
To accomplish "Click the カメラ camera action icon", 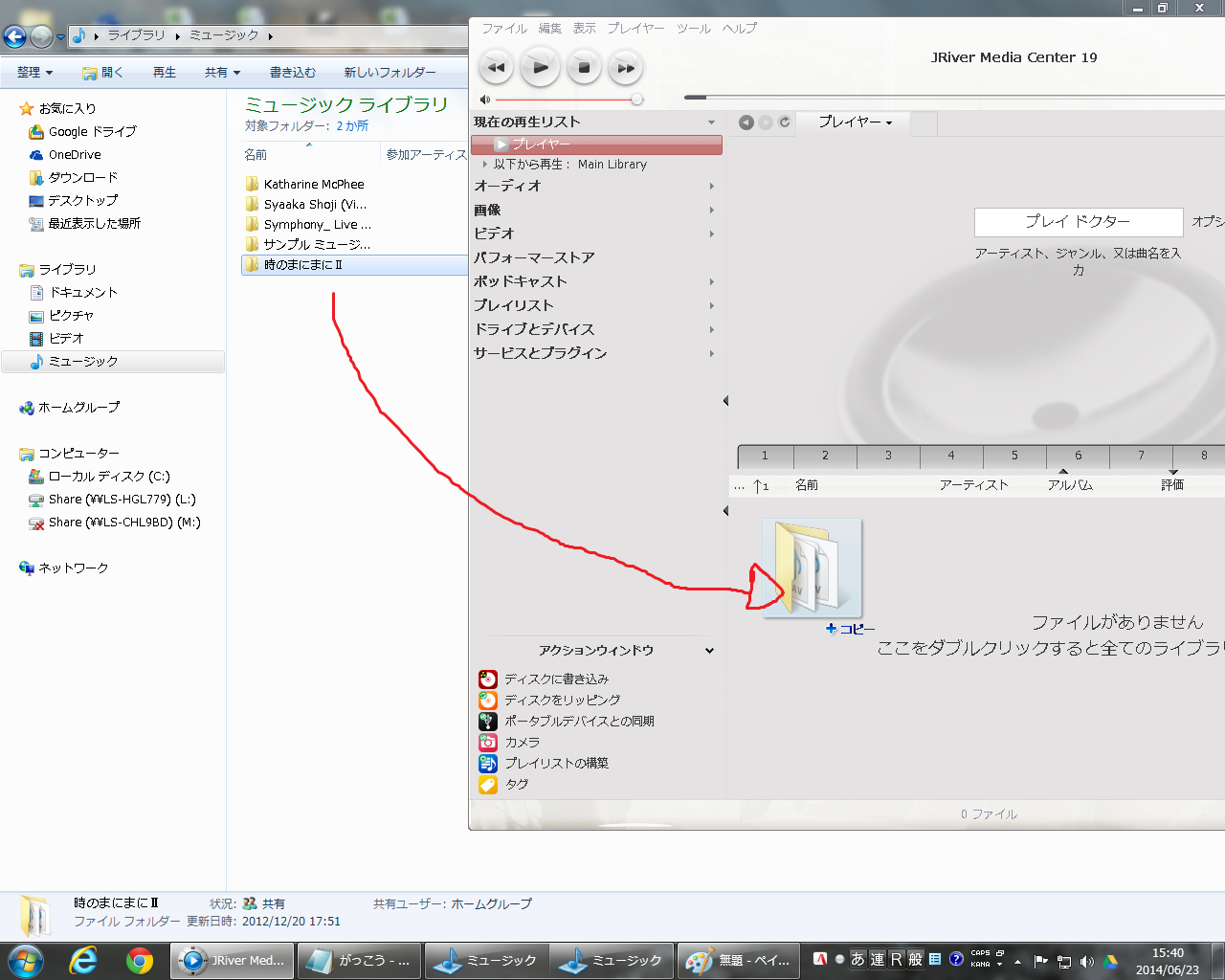I will point(488,743).
